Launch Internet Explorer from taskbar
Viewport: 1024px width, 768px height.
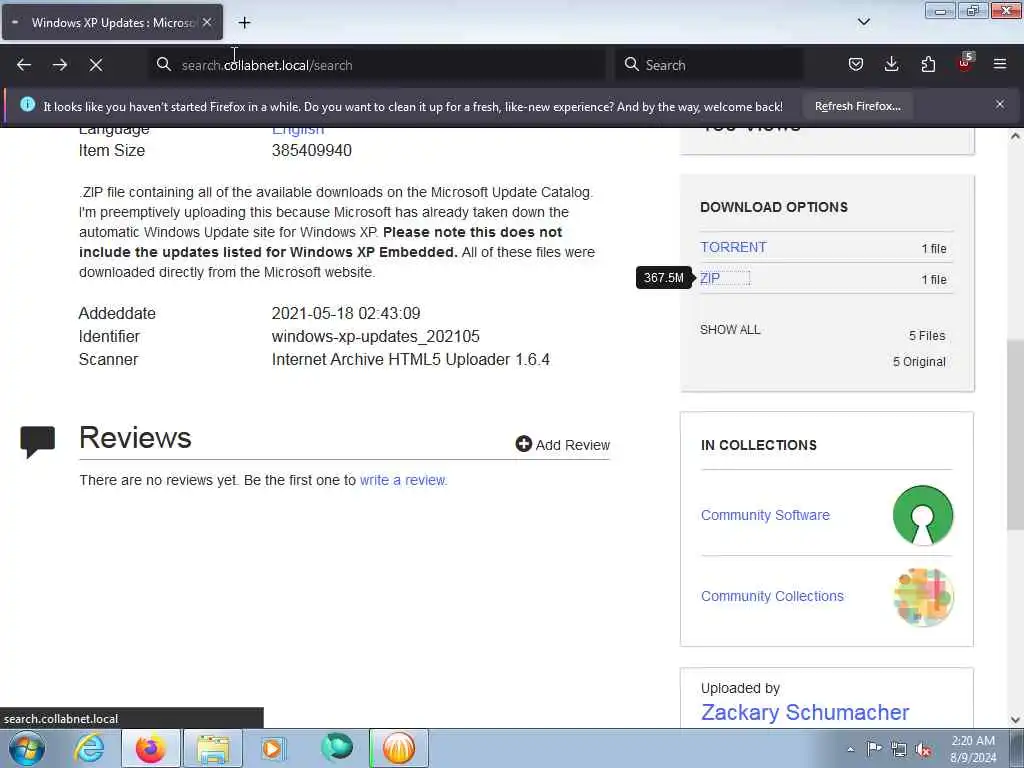pyautogui.click(x=89, y=748)
